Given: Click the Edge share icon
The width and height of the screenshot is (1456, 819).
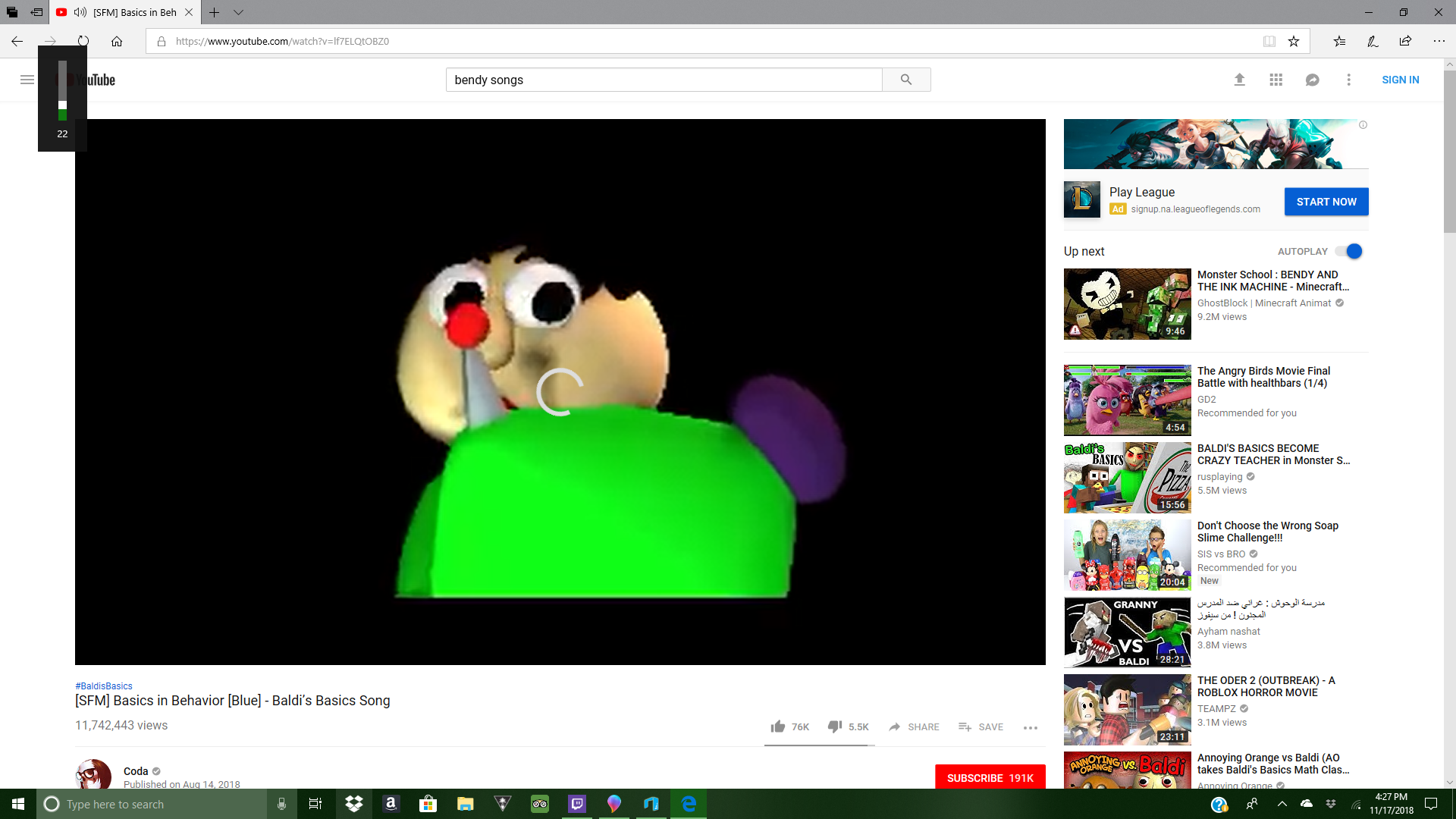Looking at the screenshot, I should (x=1405, y=41).
